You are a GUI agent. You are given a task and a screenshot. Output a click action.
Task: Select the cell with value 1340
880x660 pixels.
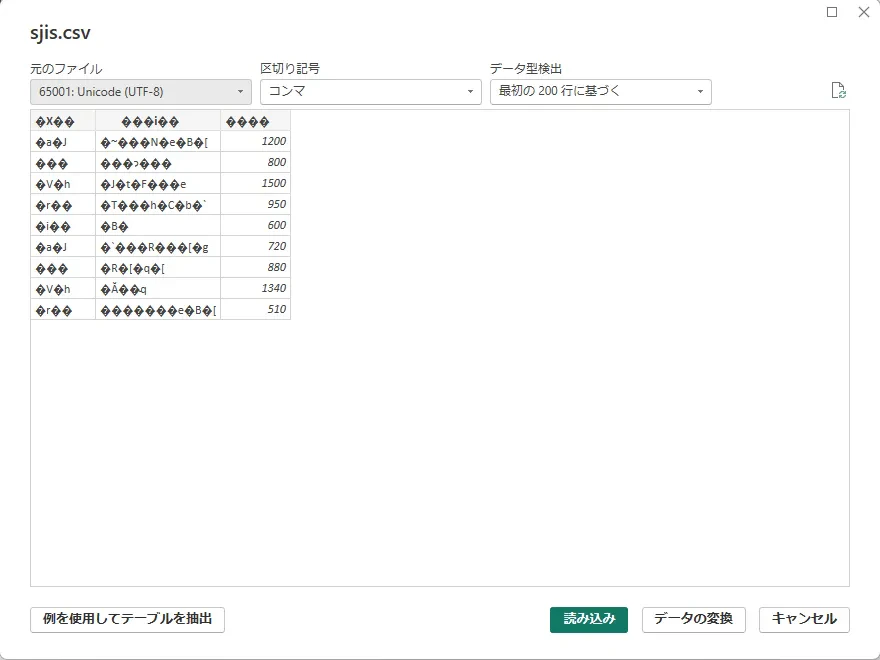255,288
